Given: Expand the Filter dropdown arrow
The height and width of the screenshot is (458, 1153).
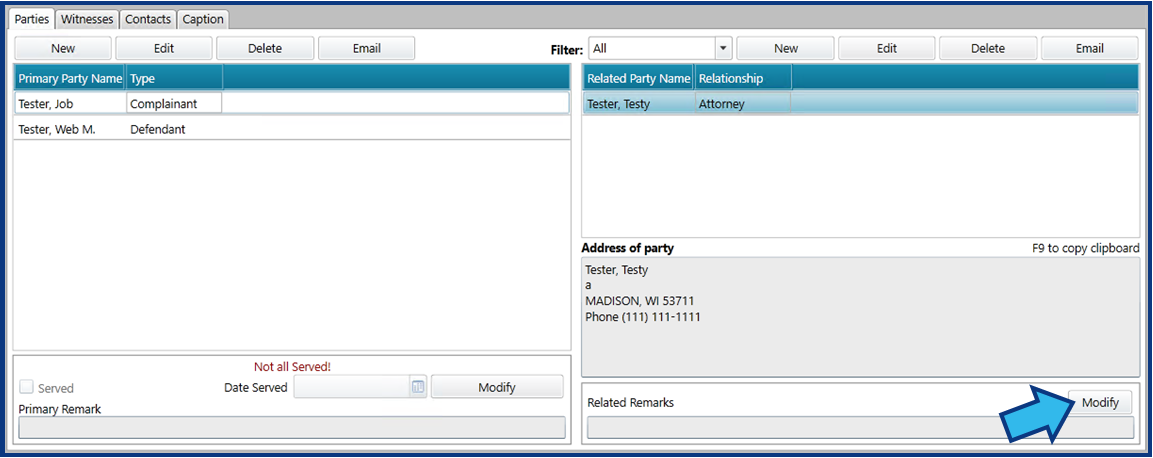Looking at the screenshot, I should pyautogui.click(x=724, y=49).
